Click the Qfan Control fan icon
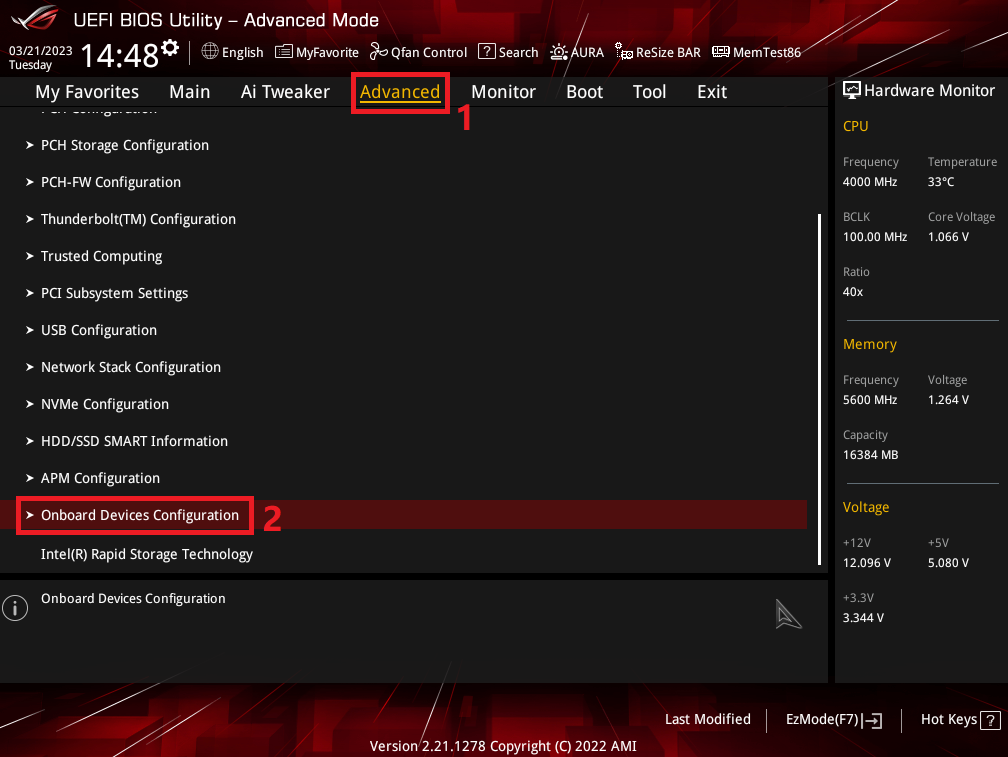 point(379,51)
